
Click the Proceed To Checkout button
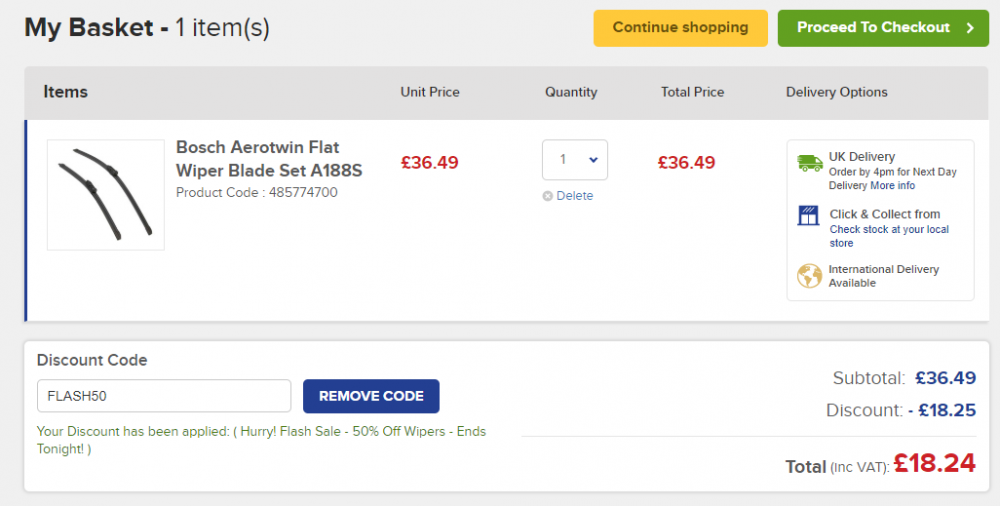pos(883,28)
